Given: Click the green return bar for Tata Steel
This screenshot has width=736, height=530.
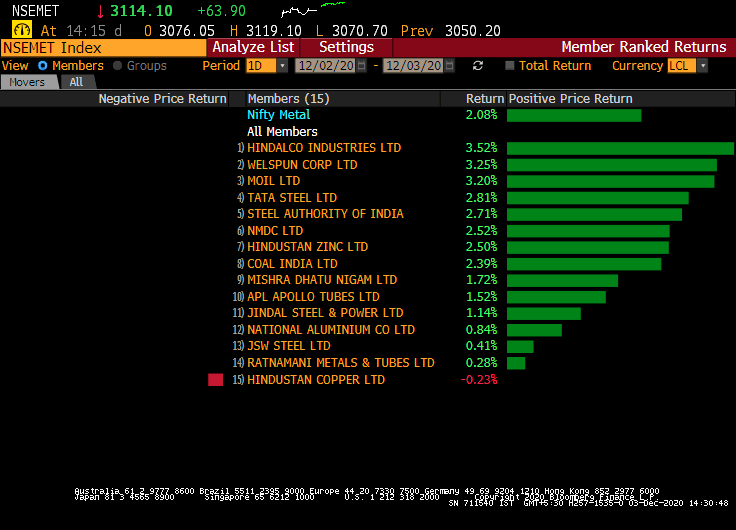Looking at the screenshot, I should tap(597, 198).
